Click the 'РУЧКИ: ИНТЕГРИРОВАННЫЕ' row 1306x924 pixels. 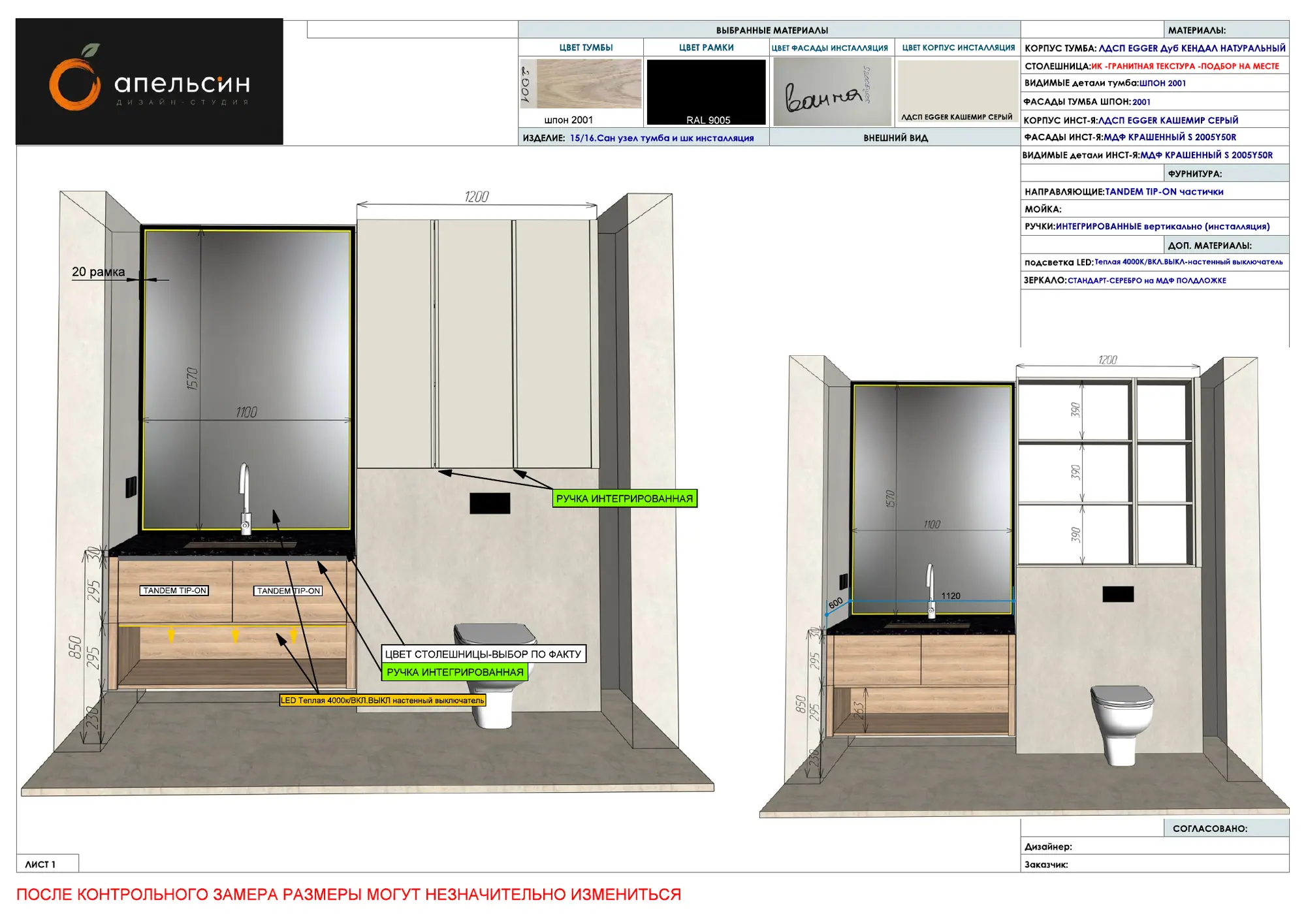click(x=1155, y=226)
